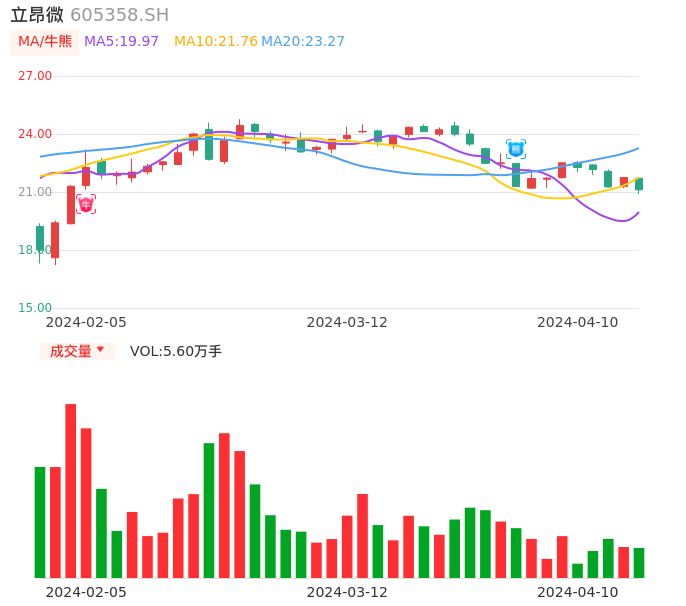Click the red bull signal marker icon
686x606 pixels.
(86, 204)
